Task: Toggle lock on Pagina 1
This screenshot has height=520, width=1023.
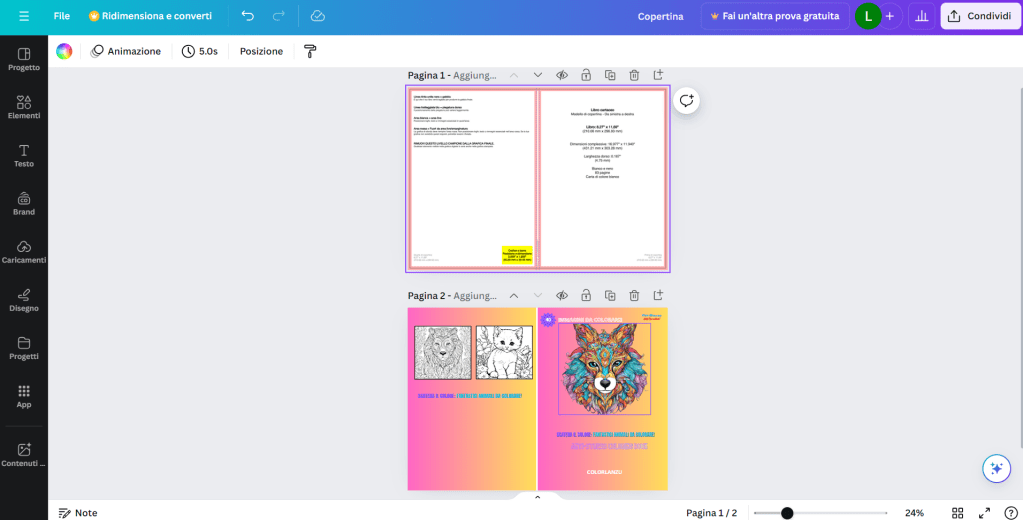Action: (586, 75)
